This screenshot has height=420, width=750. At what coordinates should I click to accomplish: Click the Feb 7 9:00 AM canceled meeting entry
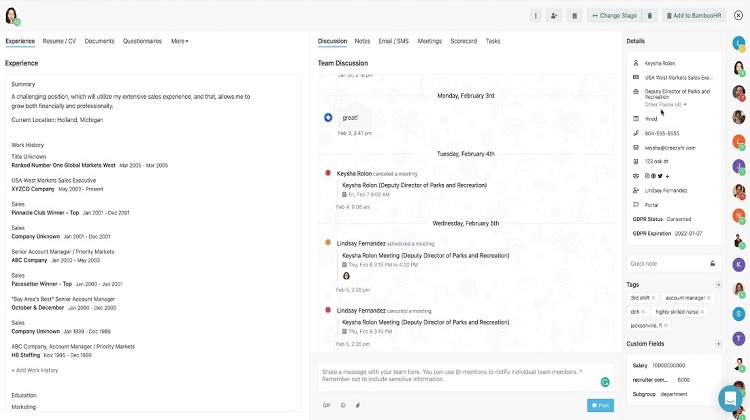pyautogui.click(x=414, y=189)
